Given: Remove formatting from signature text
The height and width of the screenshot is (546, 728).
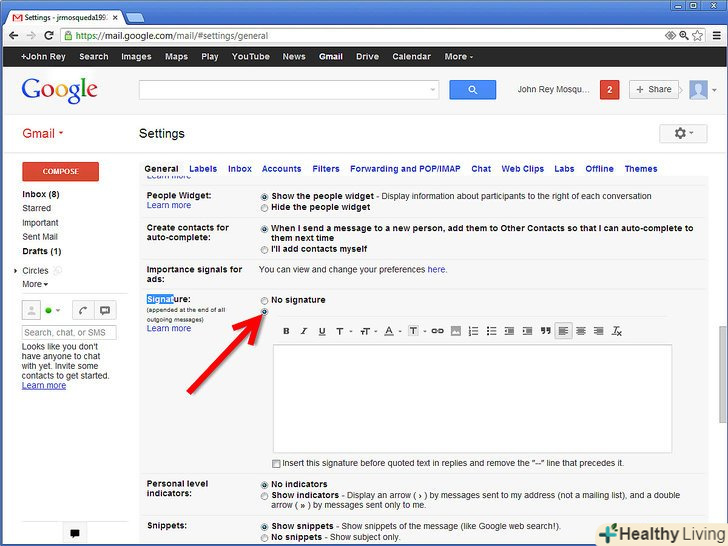Looking at the screenshot, I should (x=617, y=331).
